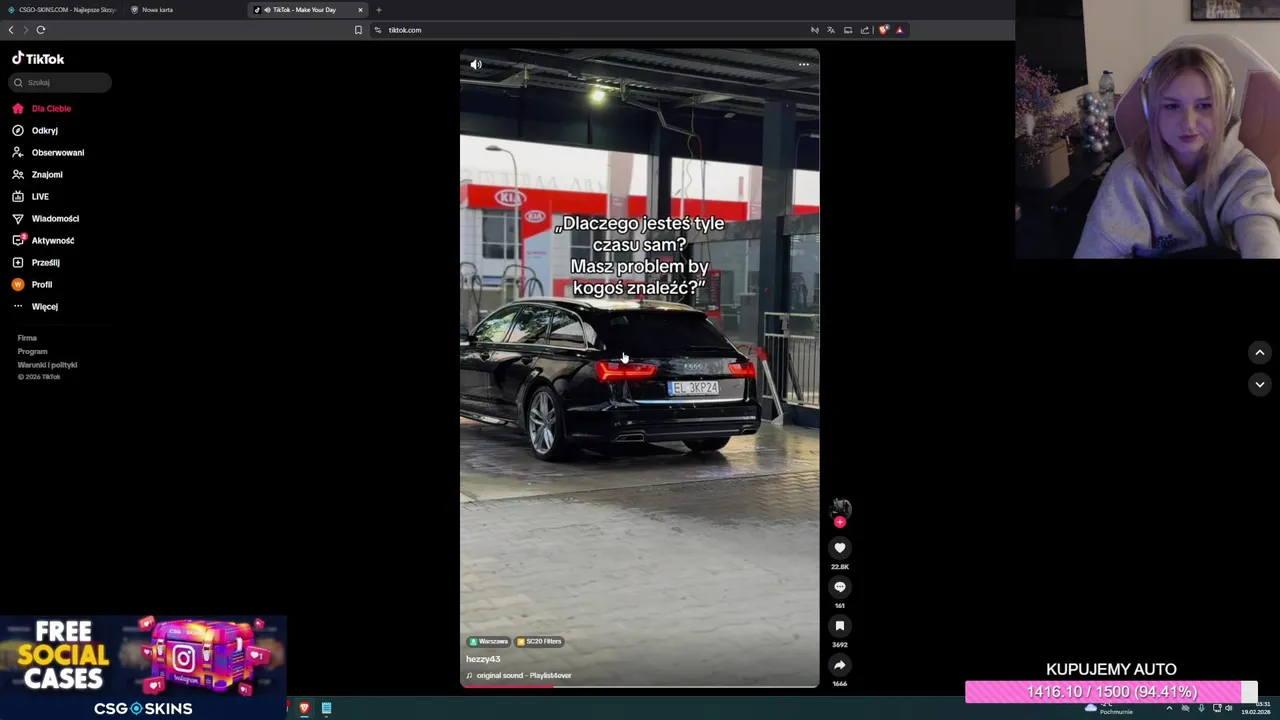
Task: Open the Dla Ciebie feed
Action: click(x=42, y=108)
